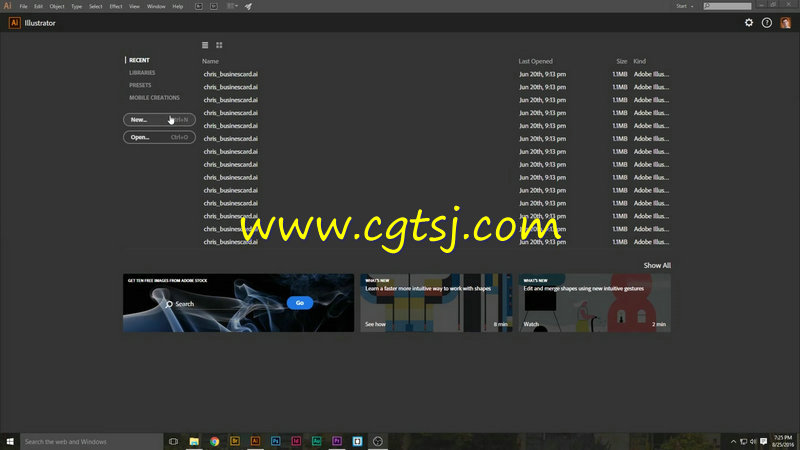The height and width of the screenshot is (450, 800).
Task: Sort files by Name column header
Action: [210, 61]
